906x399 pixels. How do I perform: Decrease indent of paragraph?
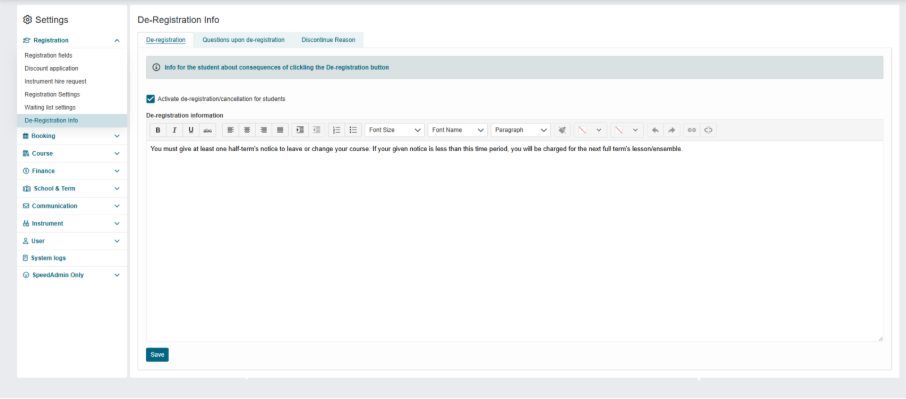point(316,130)
